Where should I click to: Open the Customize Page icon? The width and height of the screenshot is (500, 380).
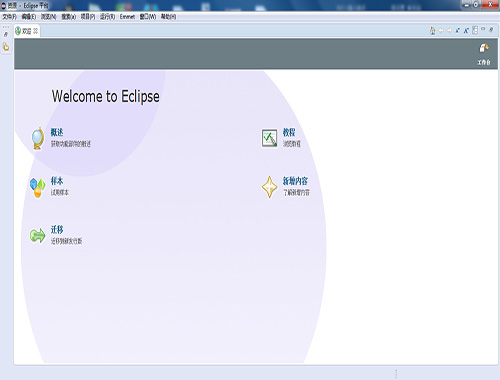click(x=475, y=30)
